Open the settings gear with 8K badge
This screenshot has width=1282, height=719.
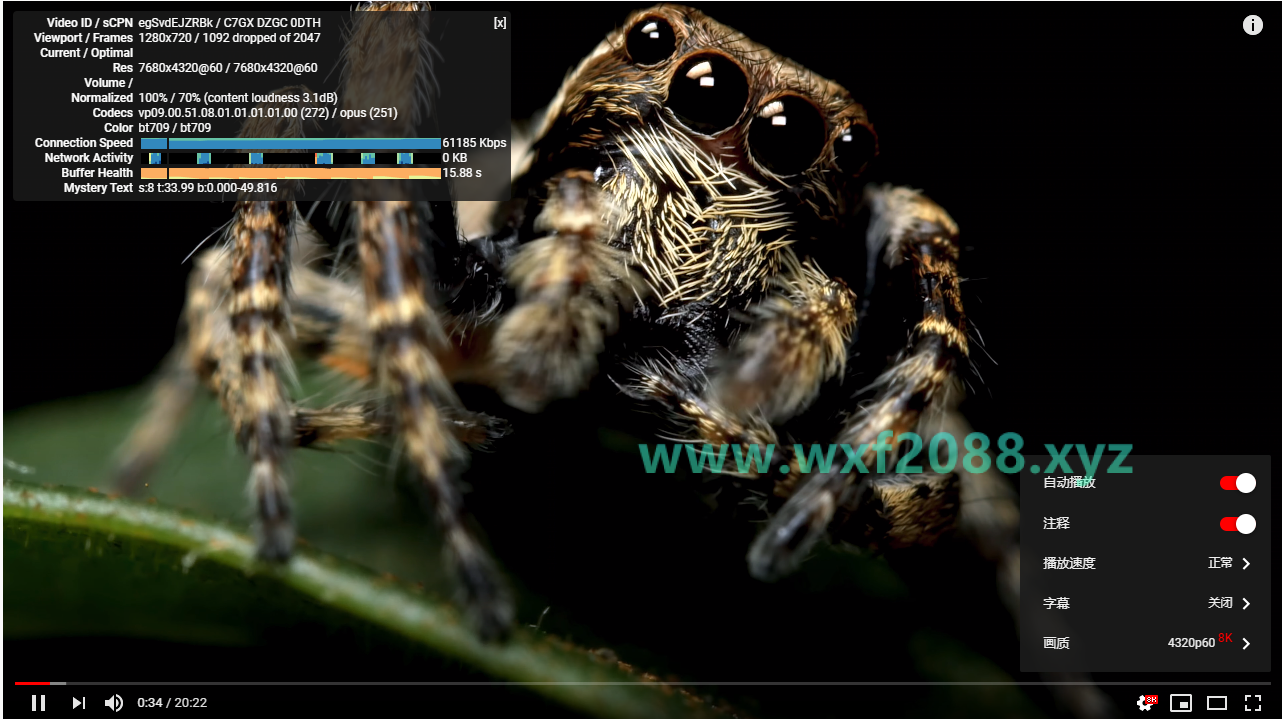(1146, 703)
